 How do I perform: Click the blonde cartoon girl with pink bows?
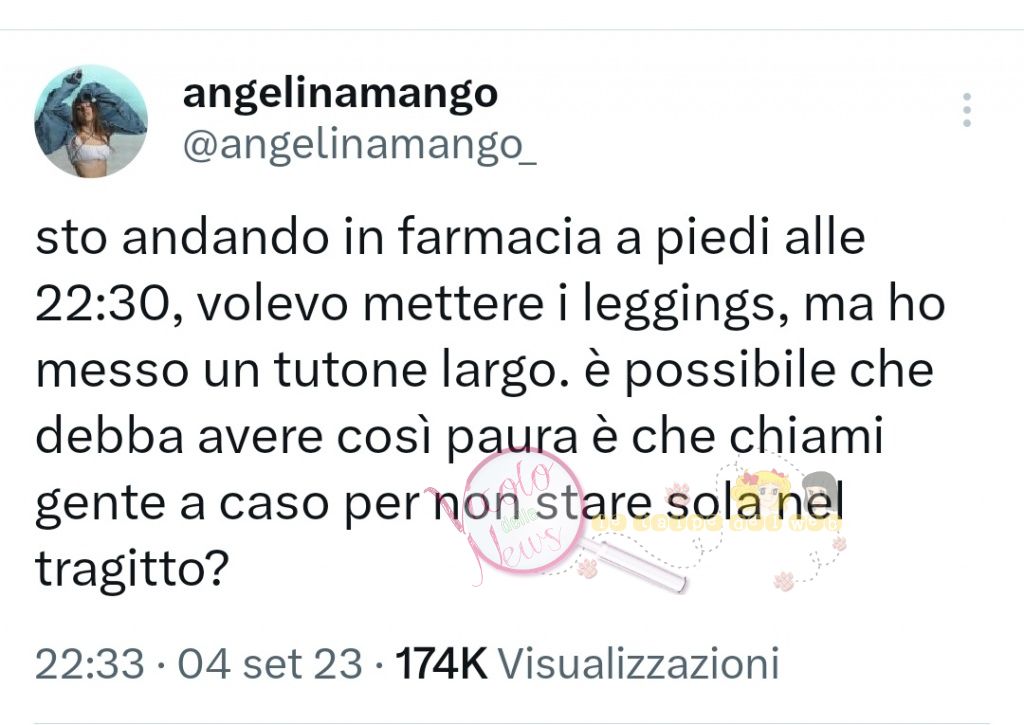(x=761, y=490)
